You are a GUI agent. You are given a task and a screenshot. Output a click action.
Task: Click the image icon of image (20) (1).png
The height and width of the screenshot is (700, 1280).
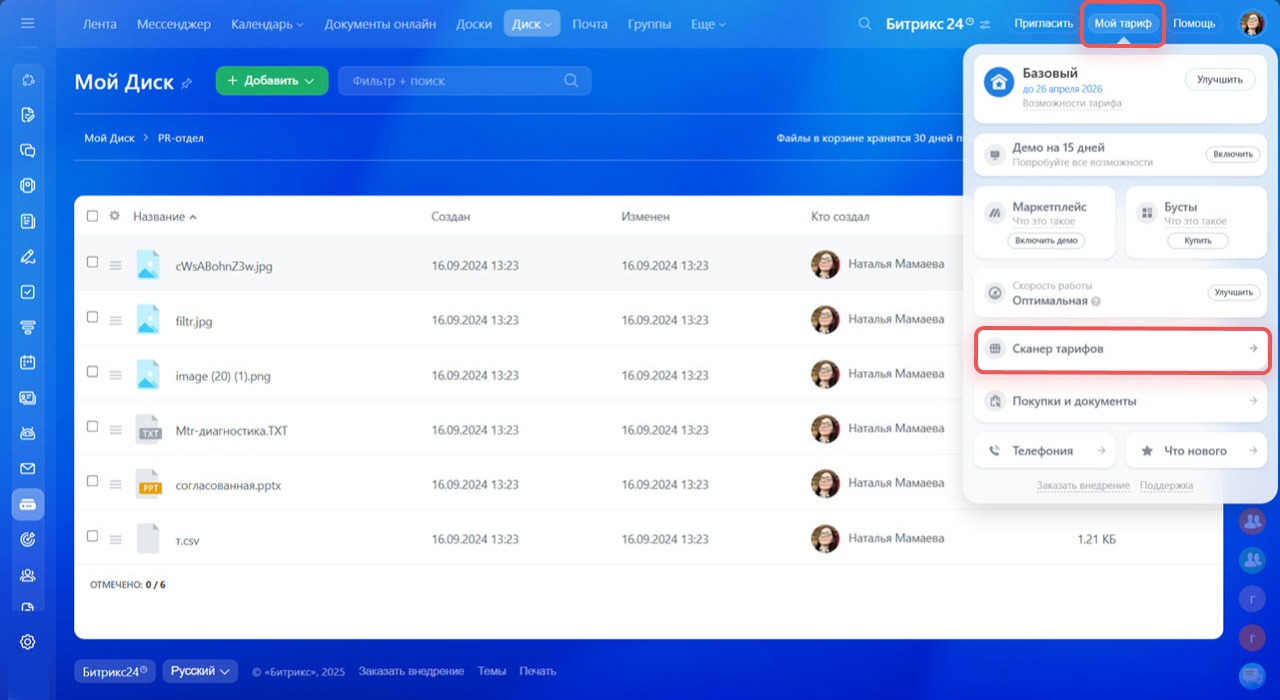point(148,374)
